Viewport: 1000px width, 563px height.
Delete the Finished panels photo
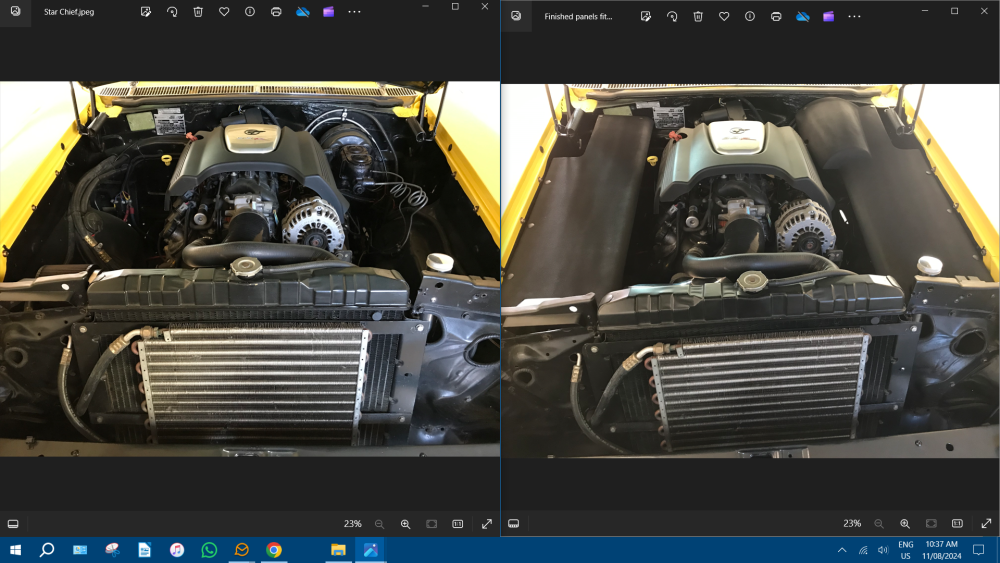tap(698, 17)
